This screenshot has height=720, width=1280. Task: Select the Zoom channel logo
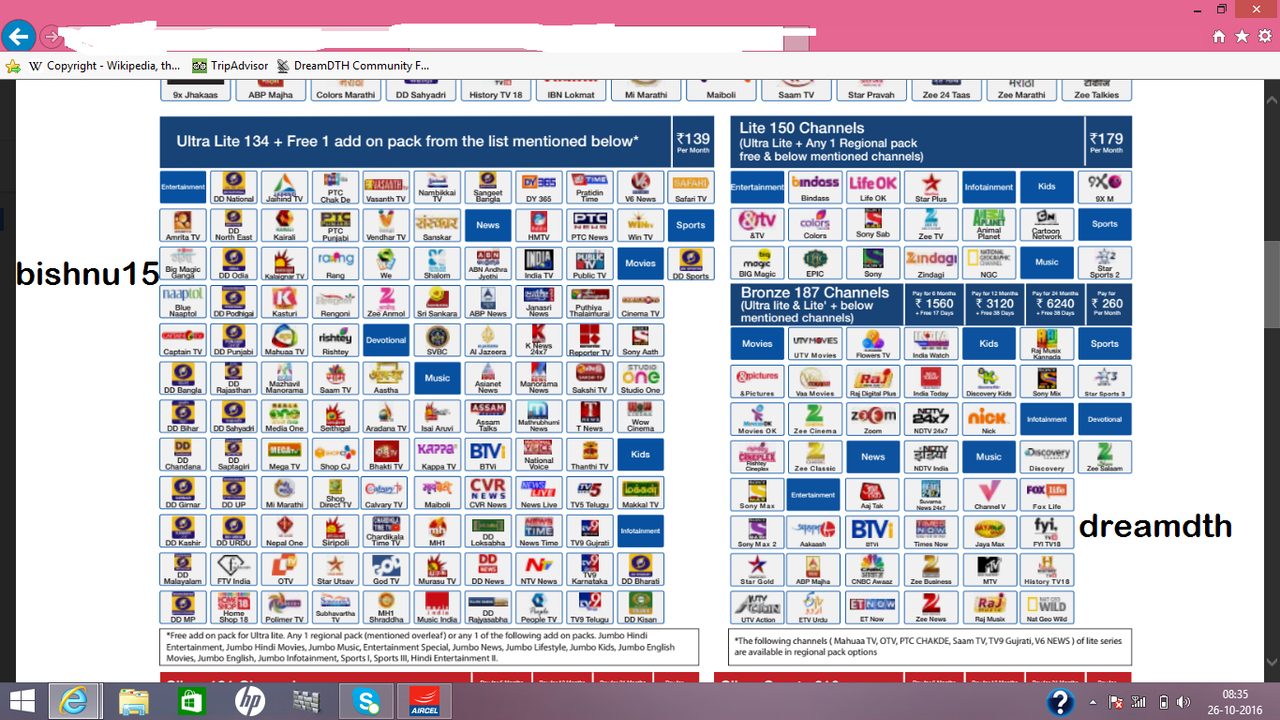point(873,419)
